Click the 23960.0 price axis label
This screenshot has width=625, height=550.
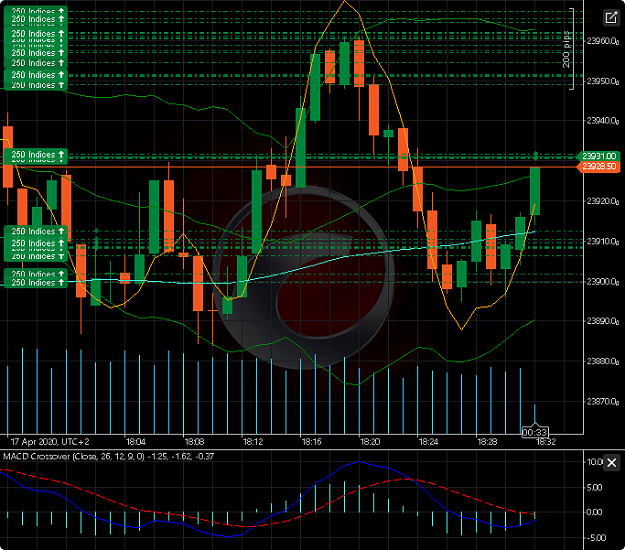point(603,41)
